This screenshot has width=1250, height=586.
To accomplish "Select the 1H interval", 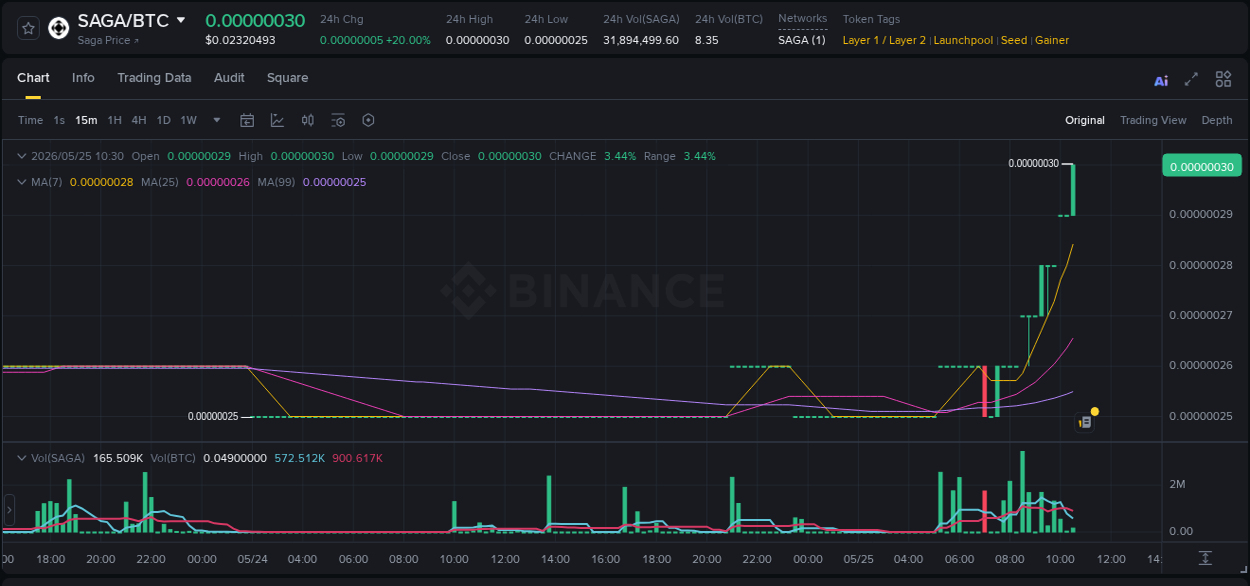I will [x=114, y=120].
